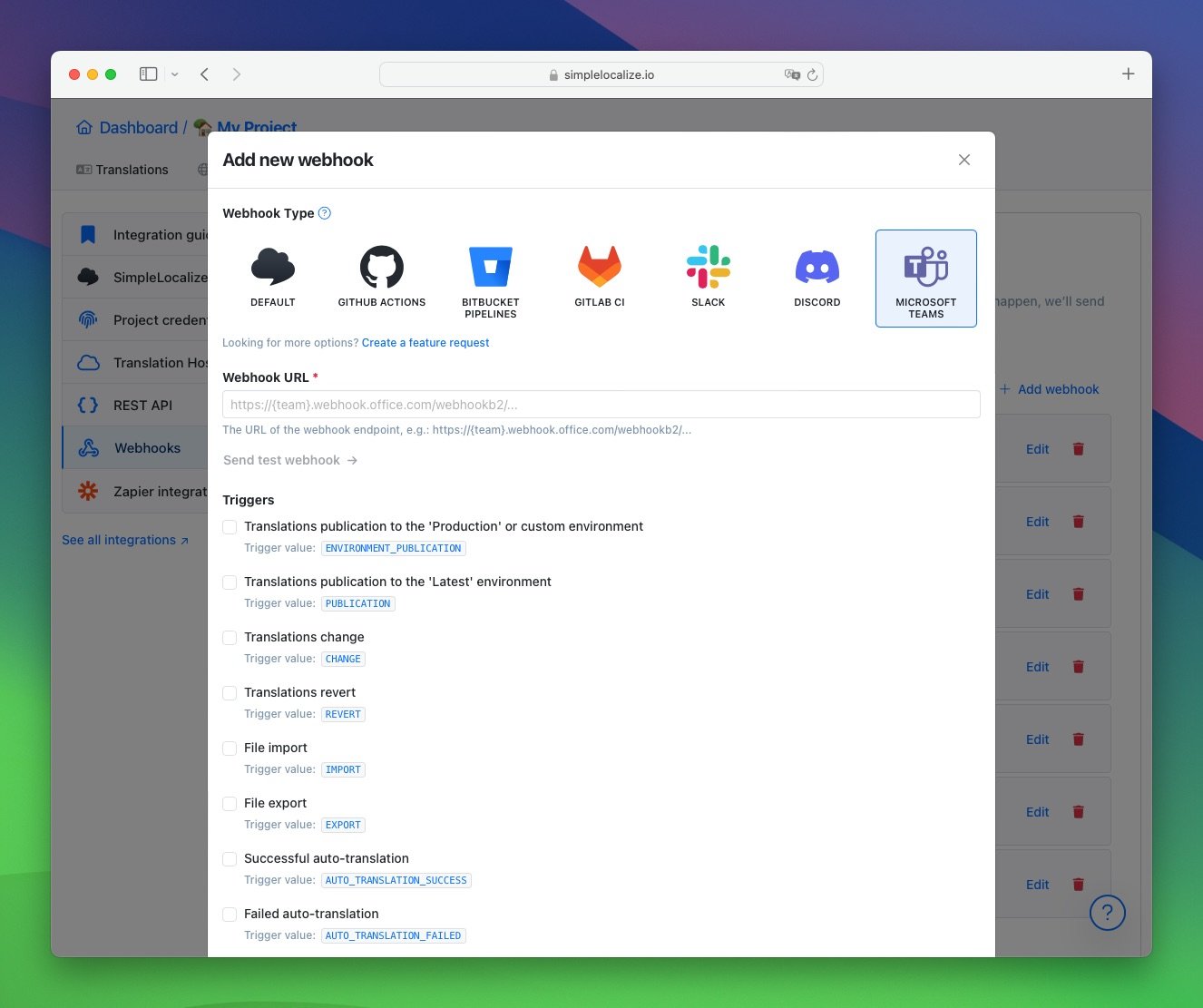Image resolution: width=1203 pixels, height=1008 pixels.
Task: Select Microsoft Teams webhook type
Action: tap(926, 278)
